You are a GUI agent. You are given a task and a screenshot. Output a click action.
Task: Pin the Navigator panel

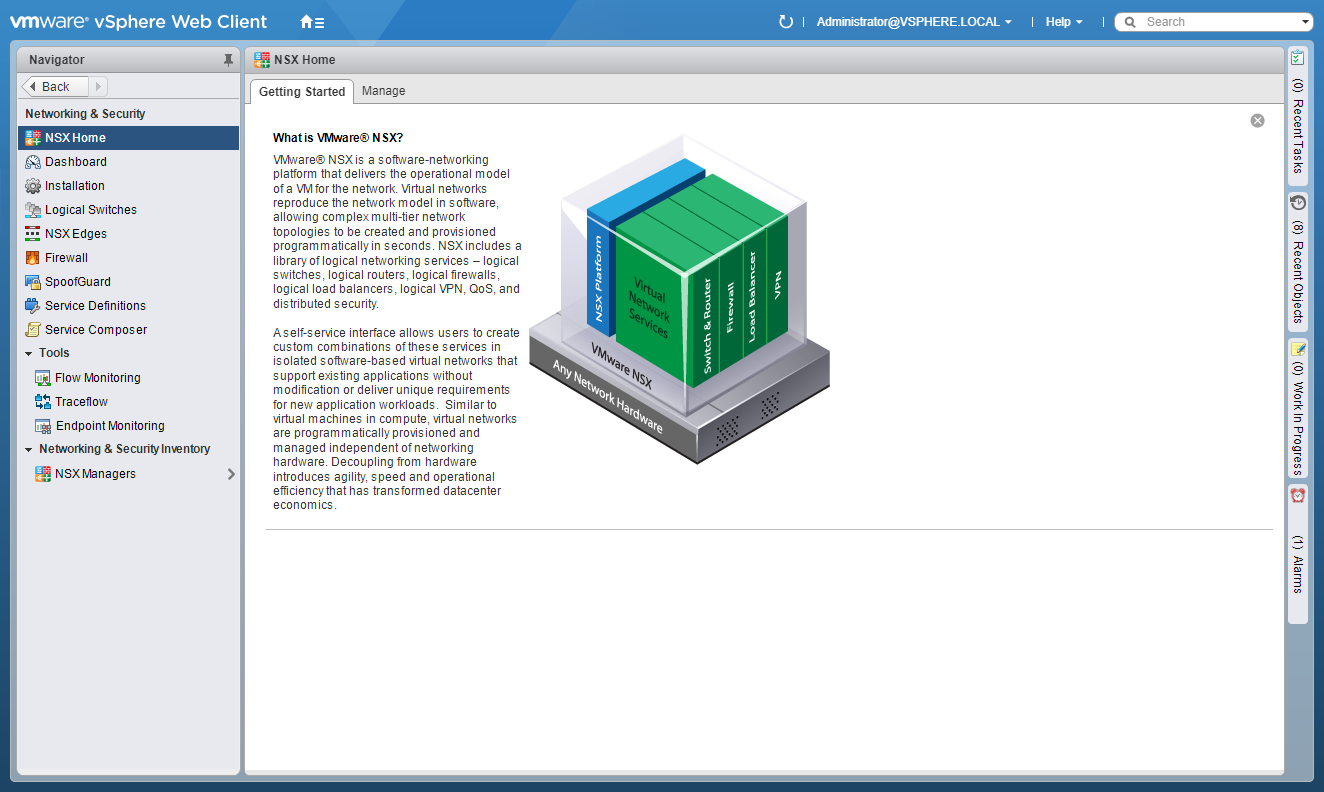(228, 60)
